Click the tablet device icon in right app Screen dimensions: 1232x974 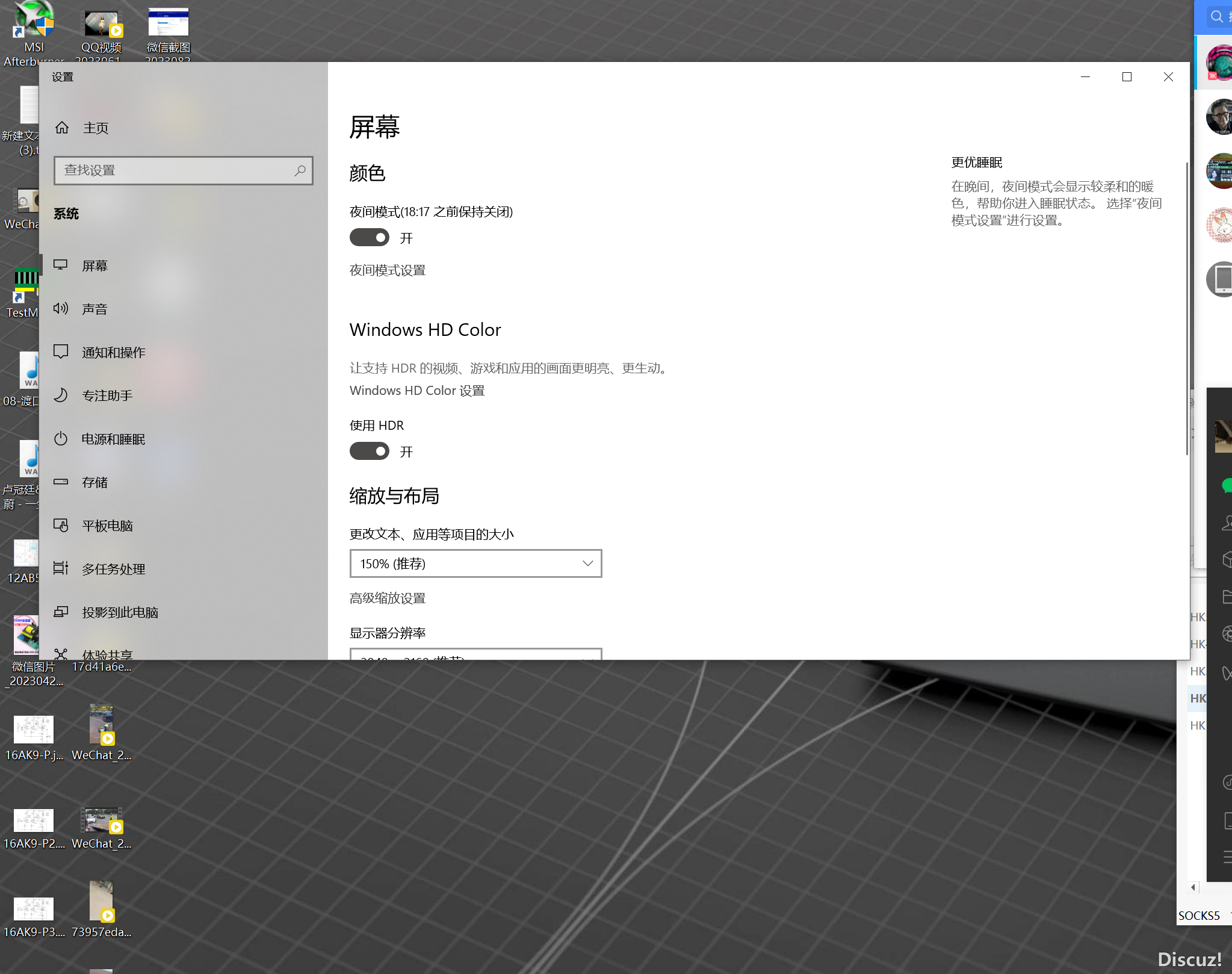[1220, 279]
